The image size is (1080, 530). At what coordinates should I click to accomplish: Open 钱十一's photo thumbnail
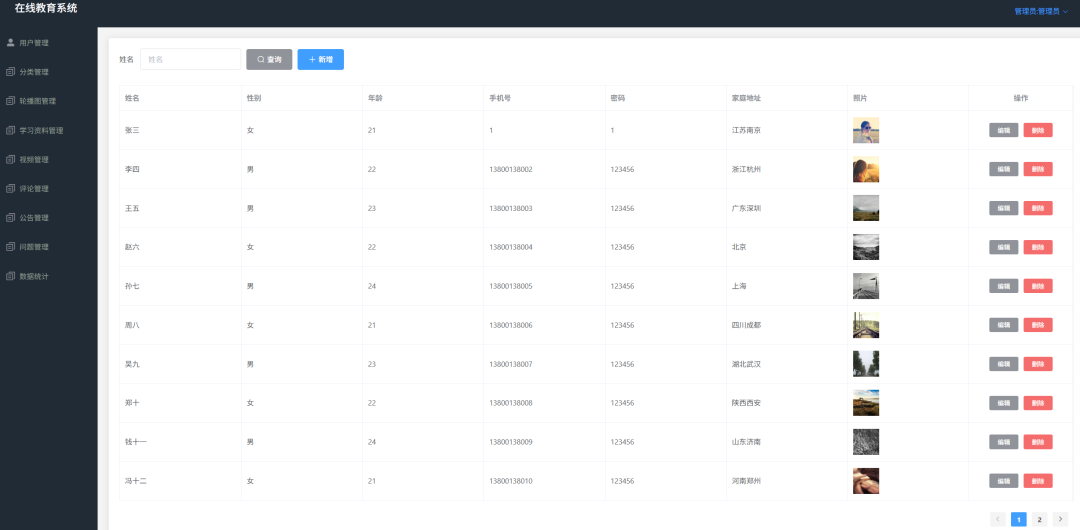[866, 442]
